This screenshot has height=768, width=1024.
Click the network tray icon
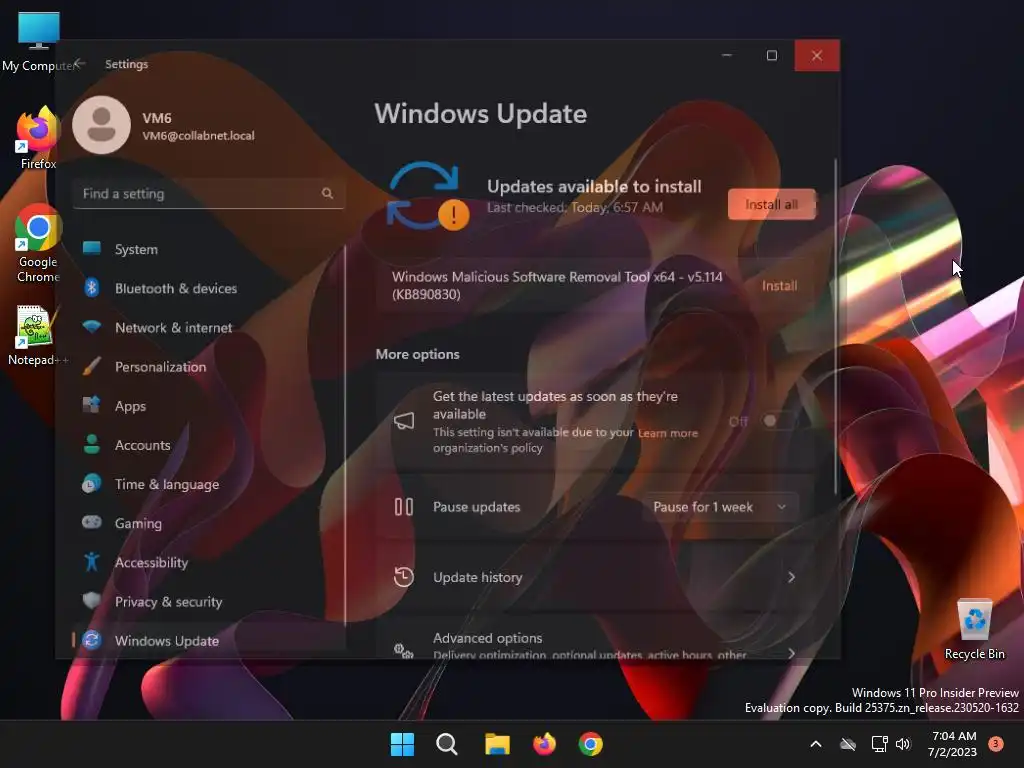(x=879, y=744)
